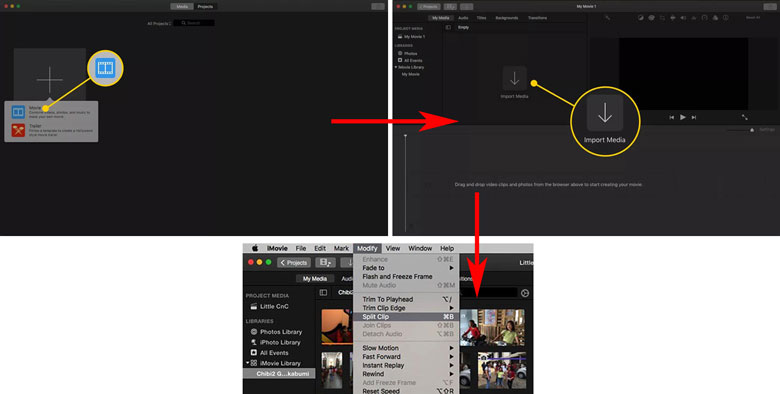Open the Edit menu
780x394 pixels.
(320, 248)
